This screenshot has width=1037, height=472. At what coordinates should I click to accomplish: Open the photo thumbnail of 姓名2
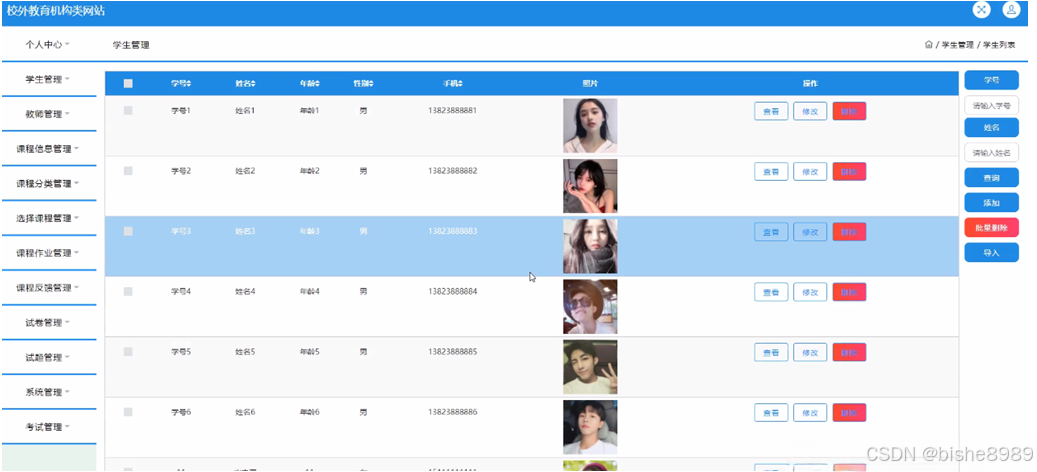pyautogui.click(x=590, y=186)
